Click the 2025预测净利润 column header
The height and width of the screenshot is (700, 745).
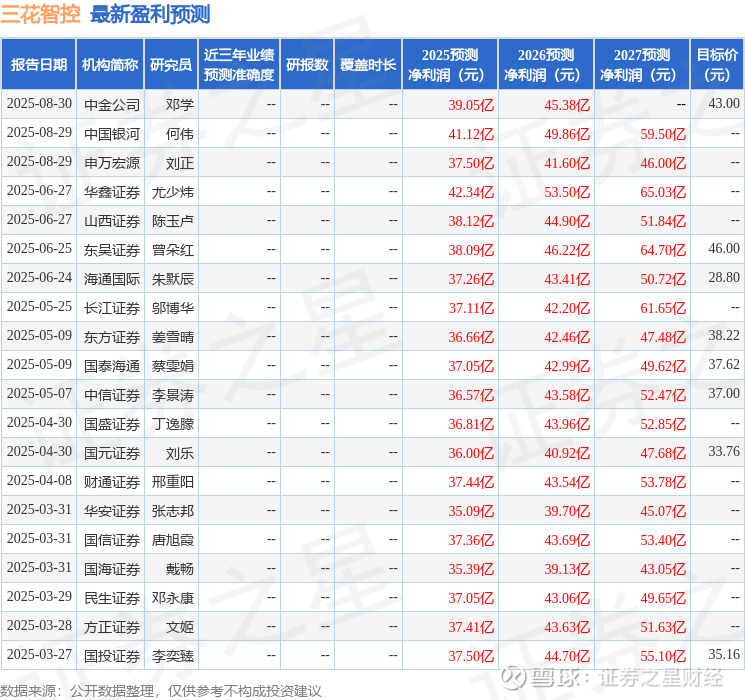450,64
